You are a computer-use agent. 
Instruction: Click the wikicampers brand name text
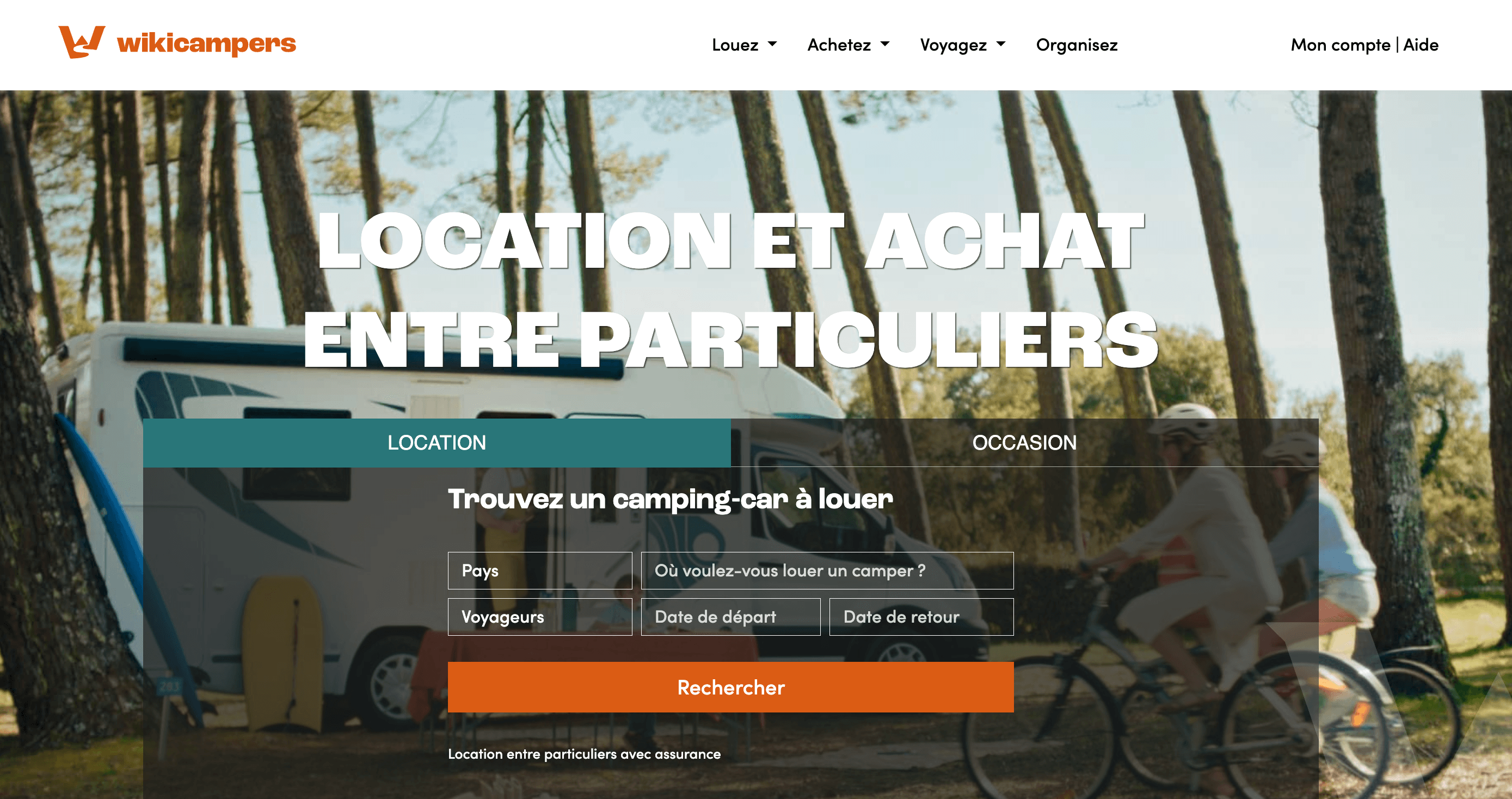(207, 44)
